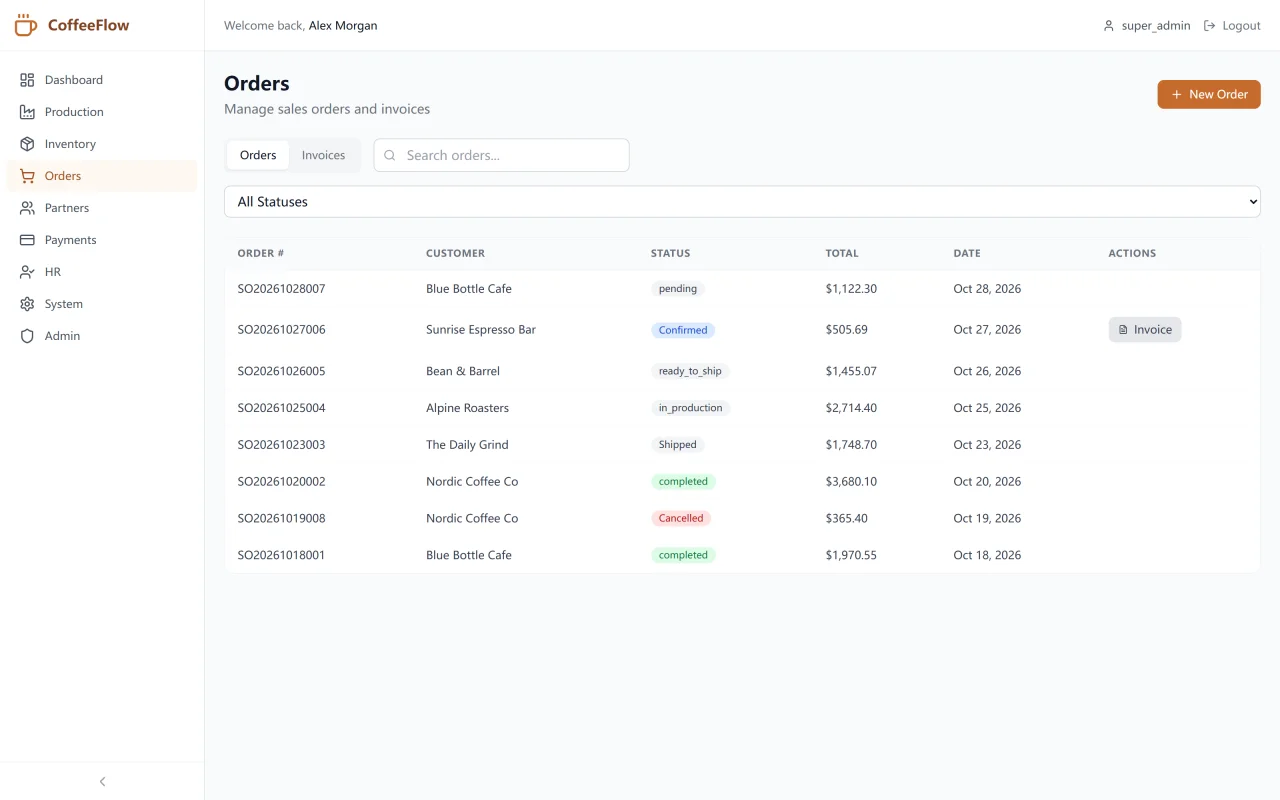Image resolution: width=1280 pixels, height=800 pixels.
Task: Click the user profile icon beside super_admin
Action: click(1108, 26)
